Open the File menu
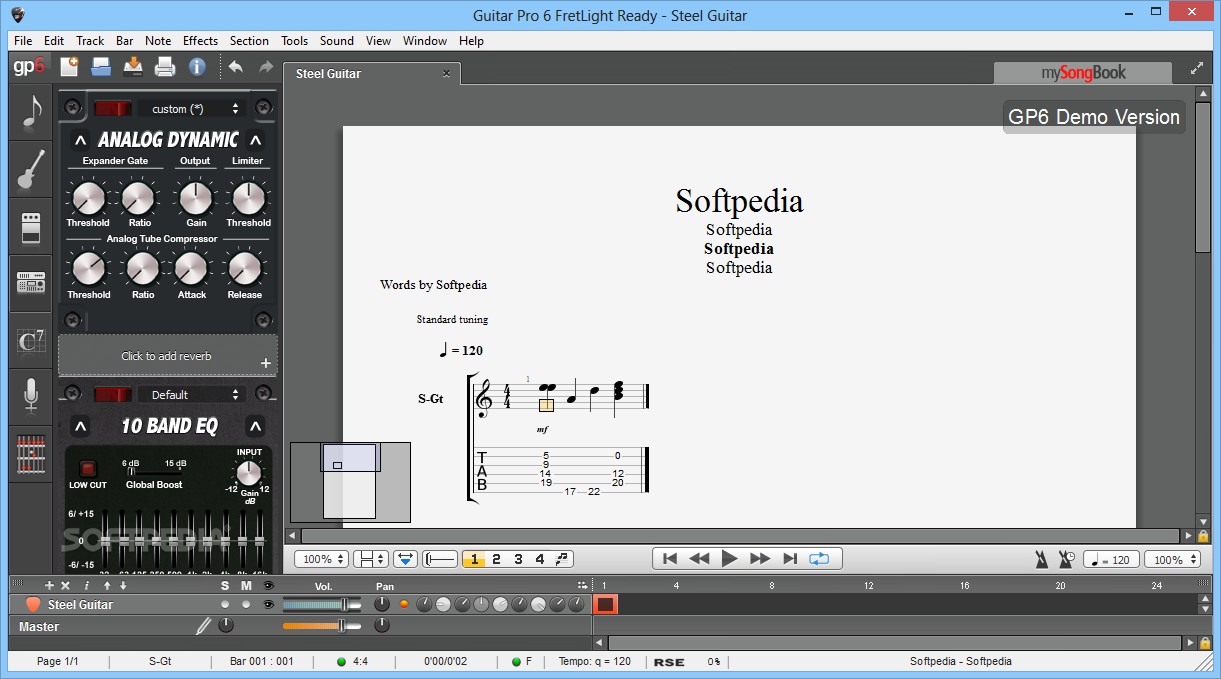The width and height of the screenshot is (1221, 679). 23,41
